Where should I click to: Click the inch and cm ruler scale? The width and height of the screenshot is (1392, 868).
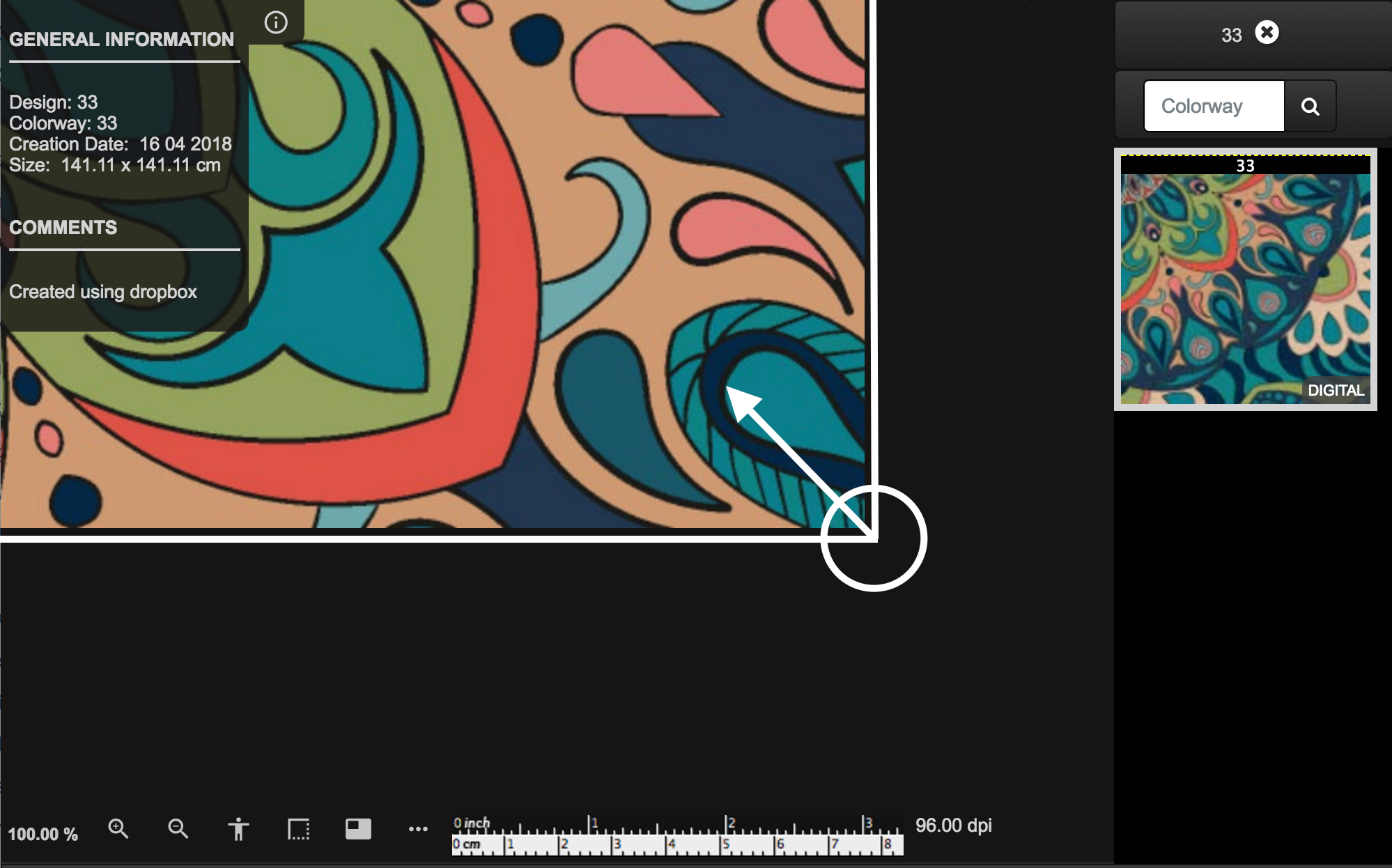coord(677,835)
